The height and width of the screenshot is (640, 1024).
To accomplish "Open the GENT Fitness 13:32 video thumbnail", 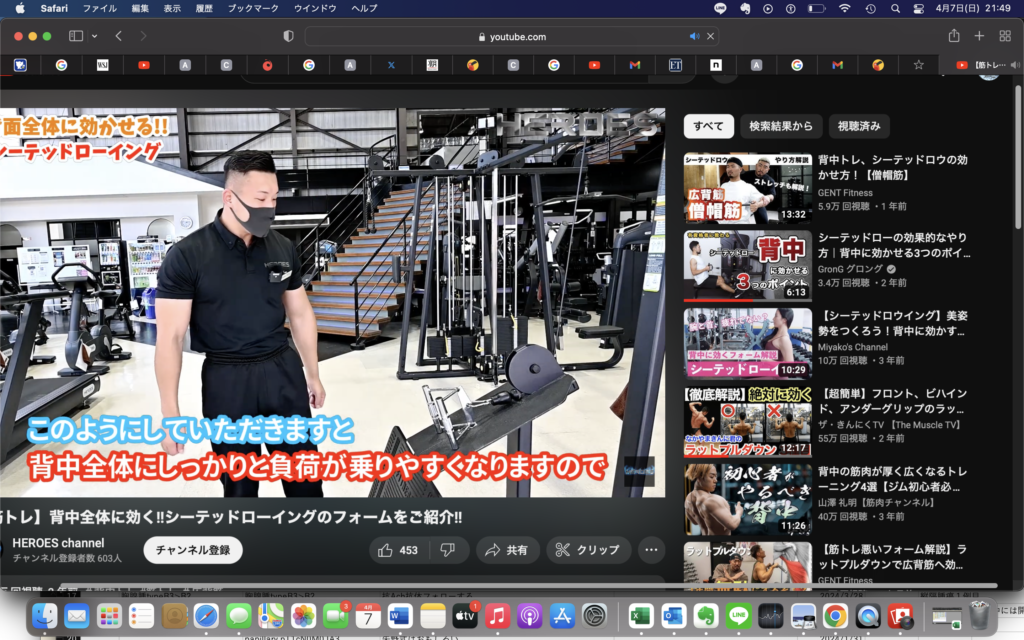I will pos(747,188).
